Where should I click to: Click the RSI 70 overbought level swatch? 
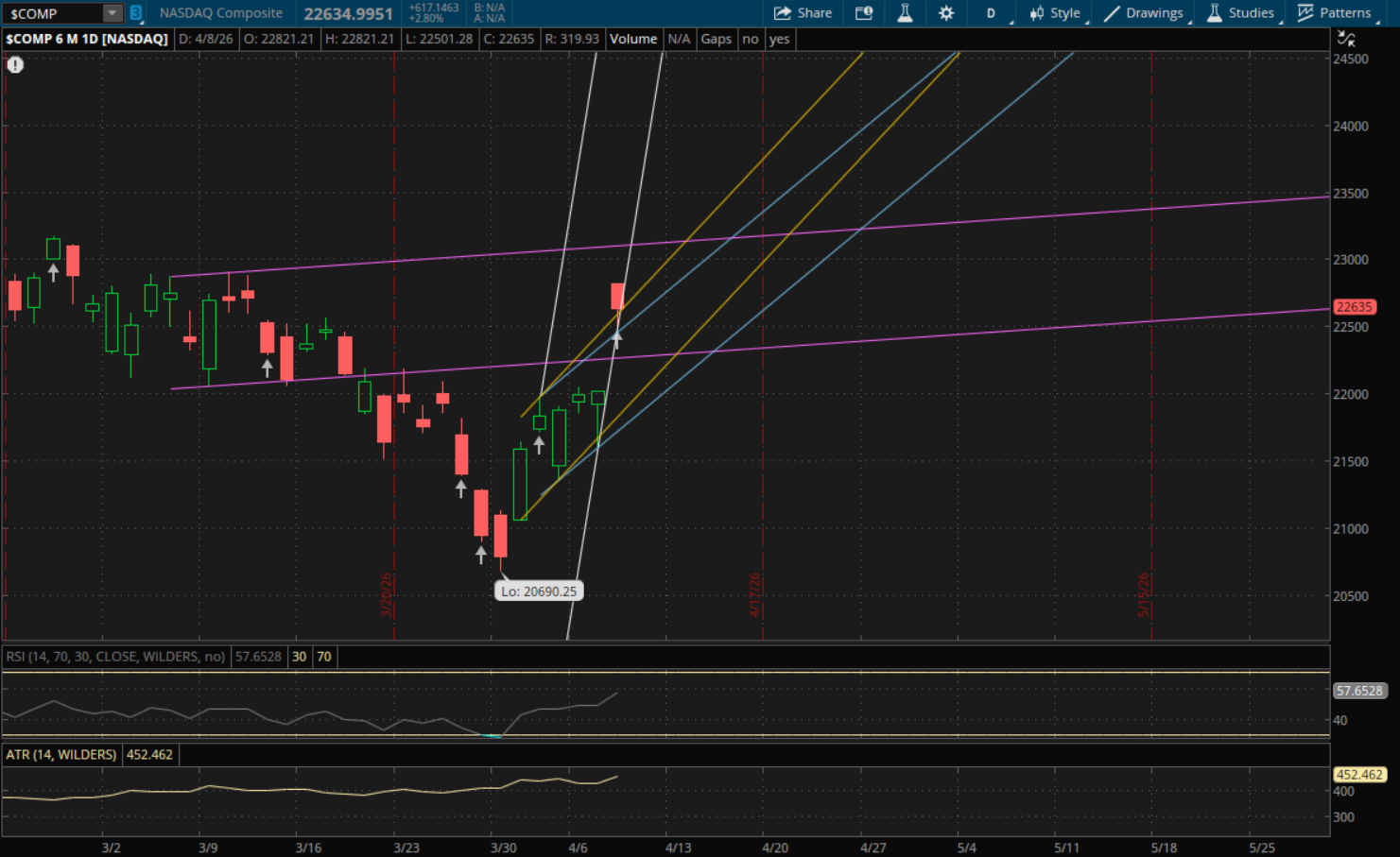click(324, 657)
